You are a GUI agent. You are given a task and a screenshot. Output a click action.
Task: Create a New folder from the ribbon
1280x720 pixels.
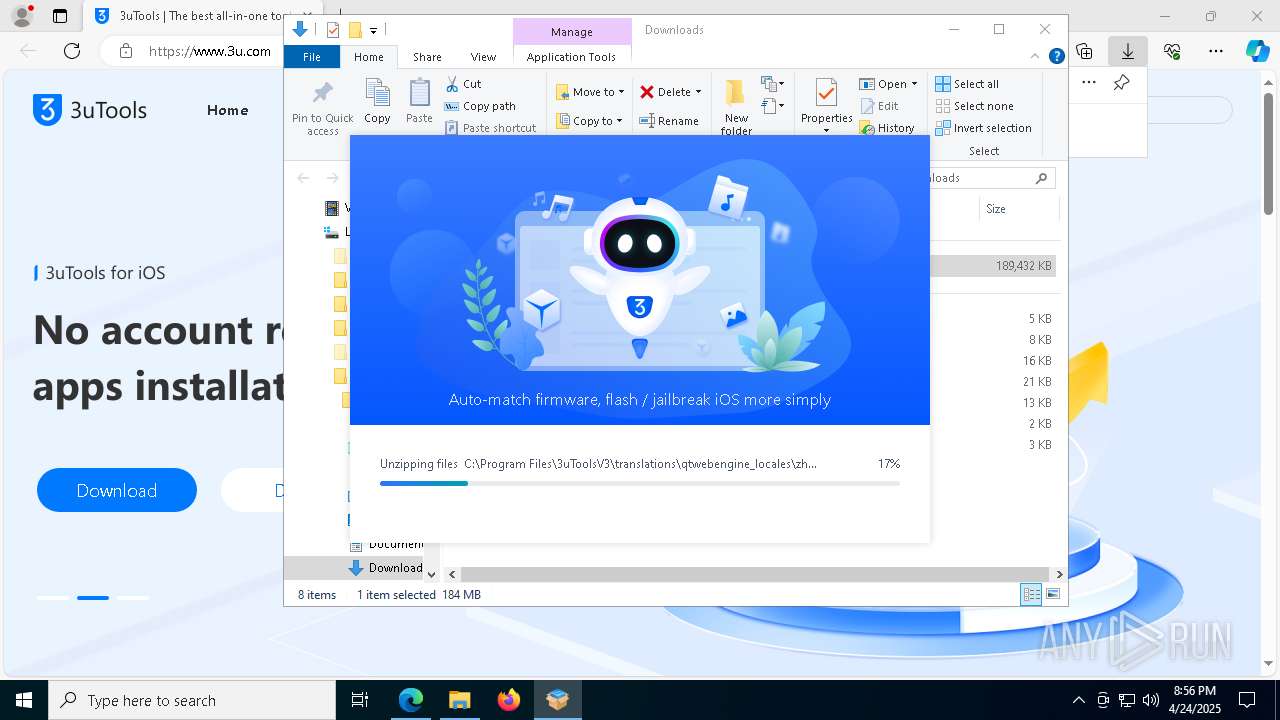tap(736, 107)
